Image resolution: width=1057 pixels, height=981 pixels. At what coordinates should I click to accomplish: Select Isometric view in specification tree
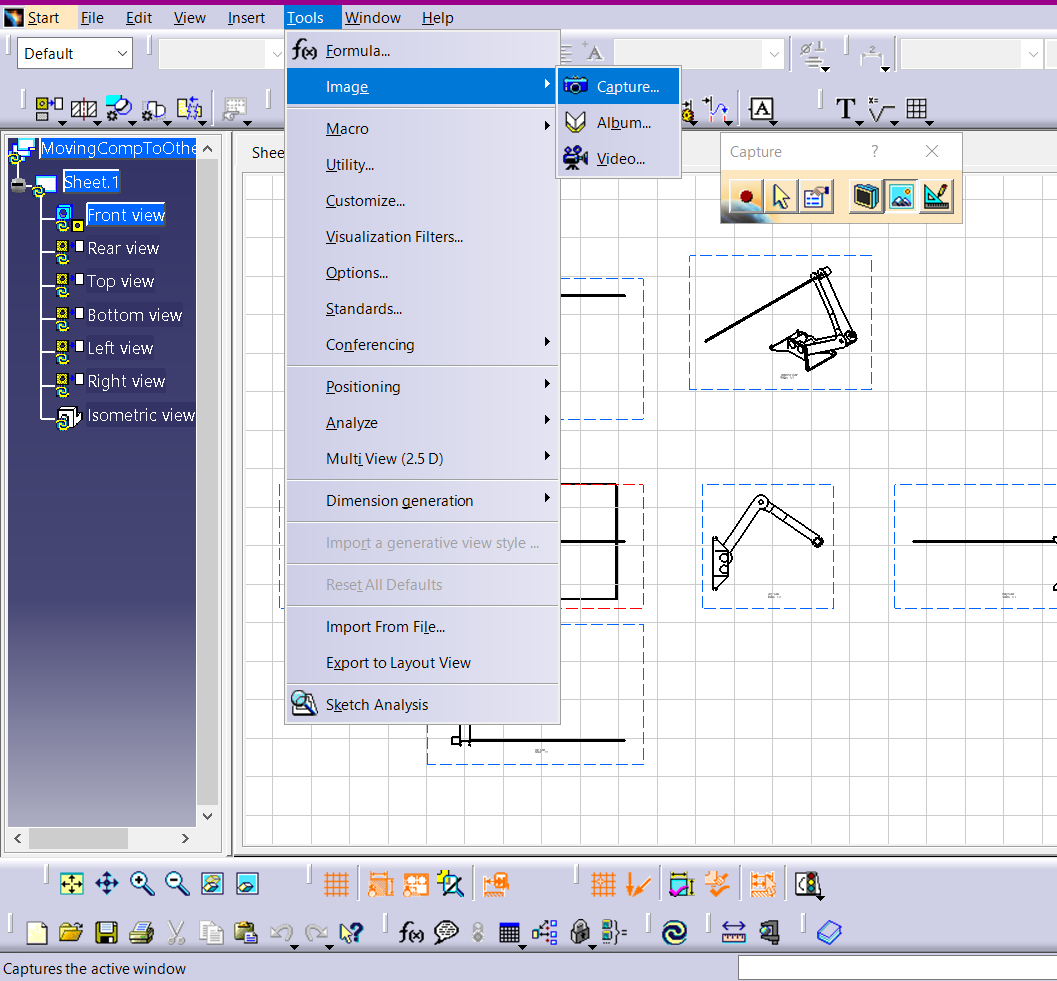pos(140,415)
